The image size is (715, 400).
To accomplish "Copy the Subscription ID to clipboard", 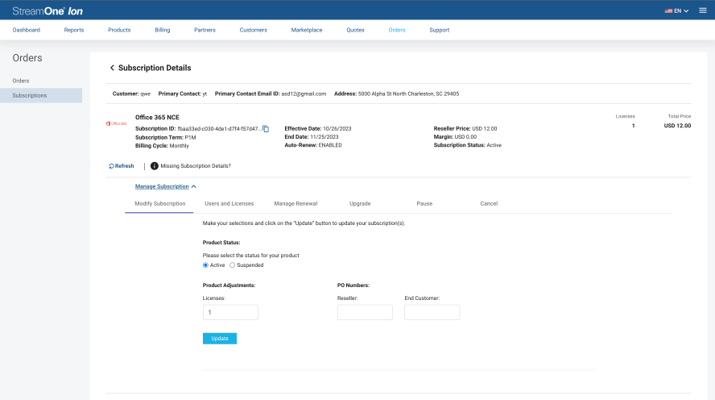I will [266, 129].
